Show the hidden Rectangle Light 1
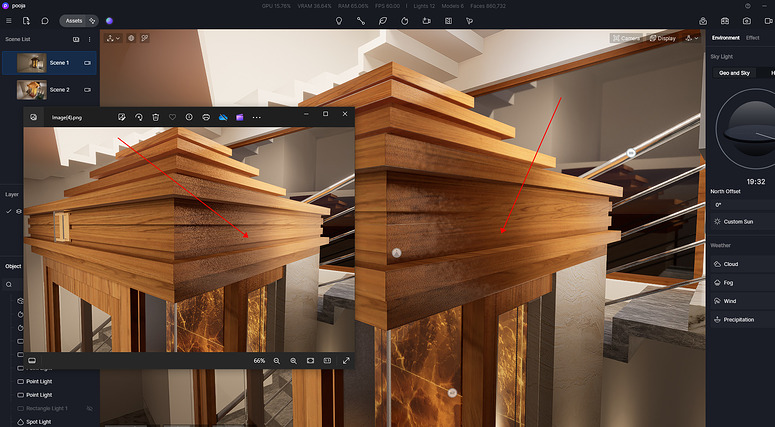Screen dimensions: 775x427 coord(89,408)
